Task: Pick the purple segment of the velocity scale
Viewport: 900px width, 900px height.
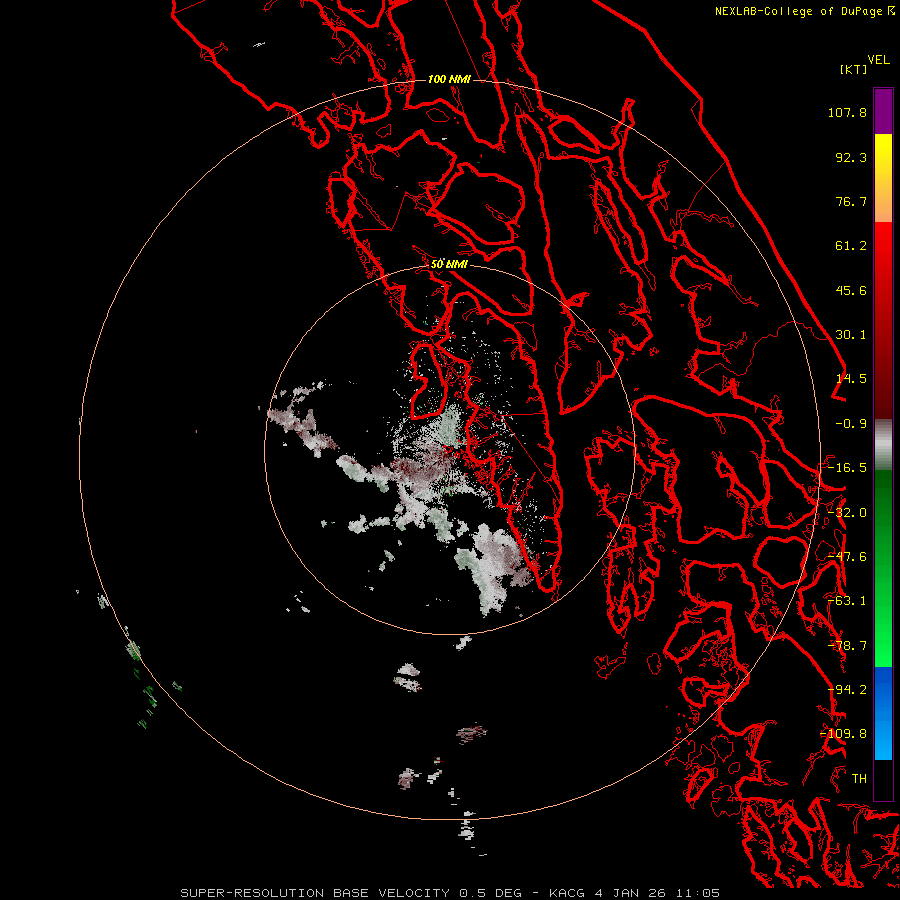Action: tap(883, 111)
